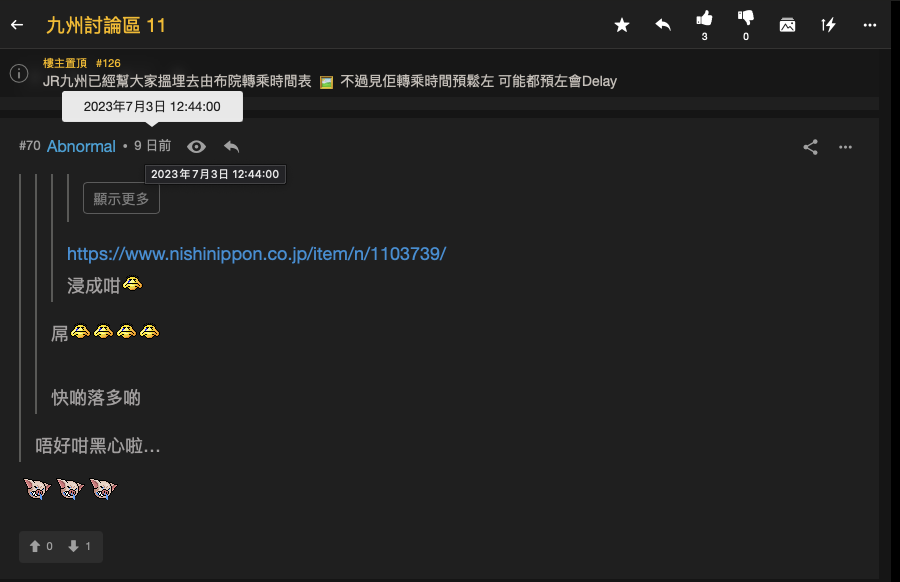900x582 pixels.
Task: Downvote post #70
Action: (x=79, y=546)
